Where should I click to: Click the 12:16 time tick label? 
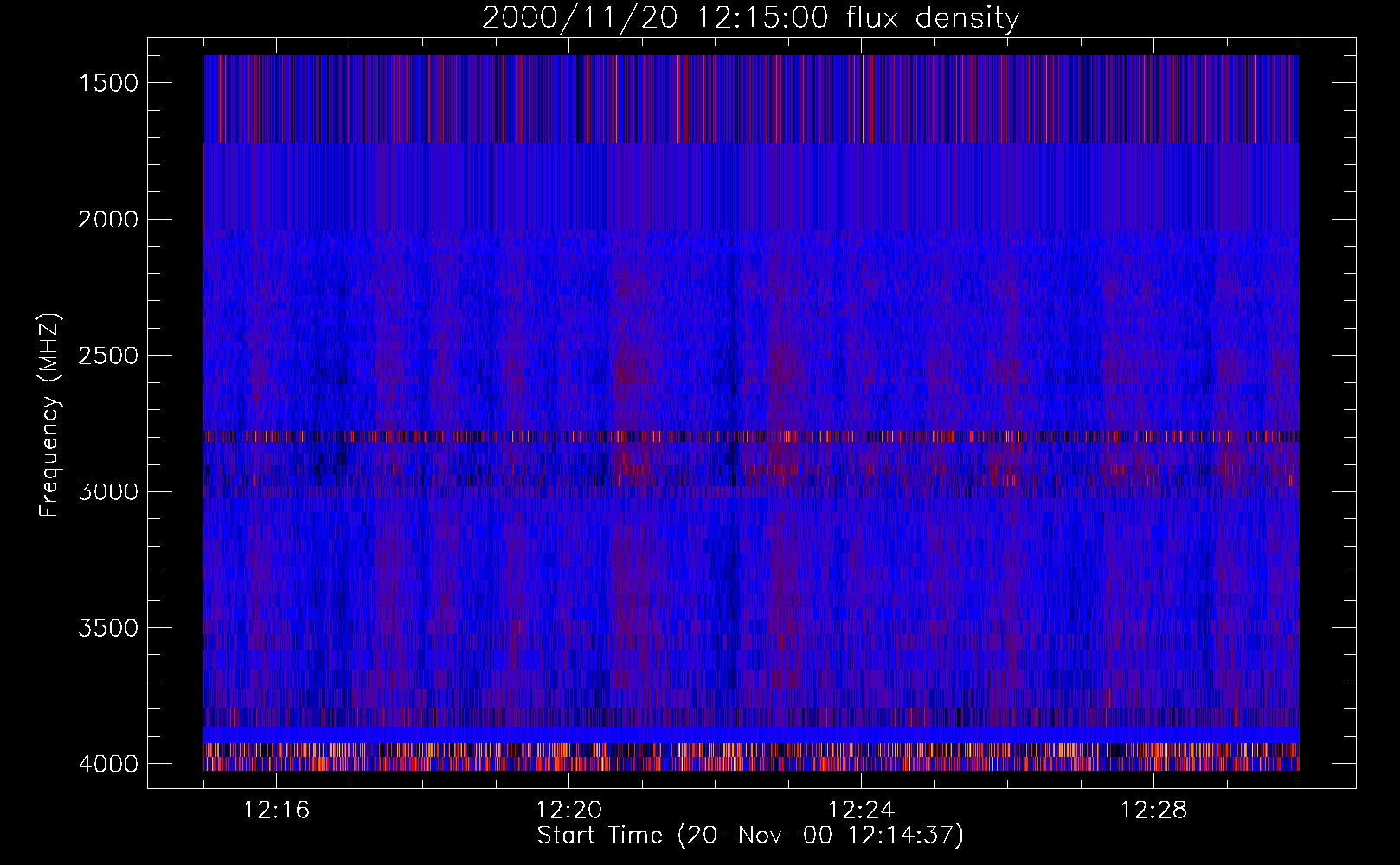click(x=276, y=811)
